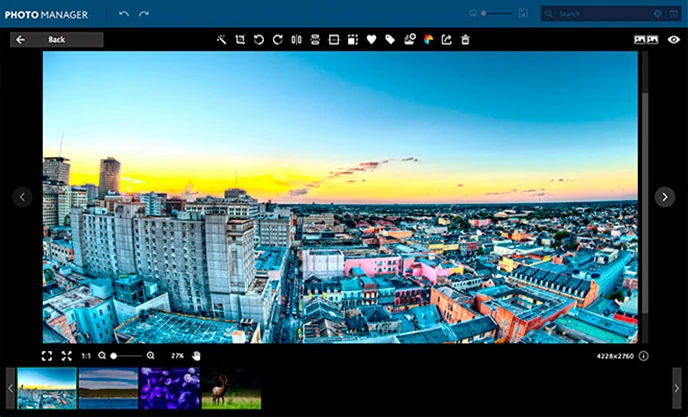Delete photo with trash icon
This screenshot has width=688, height=417.
465,40
